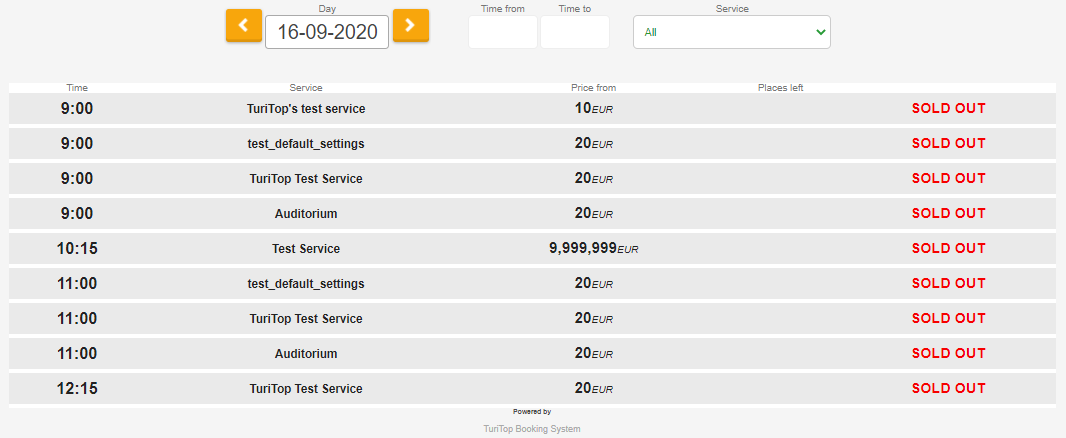1066x438 pixels.
Task: Click SOLD OUT for 9:00 Auditorium
Action: coord(948,214)
